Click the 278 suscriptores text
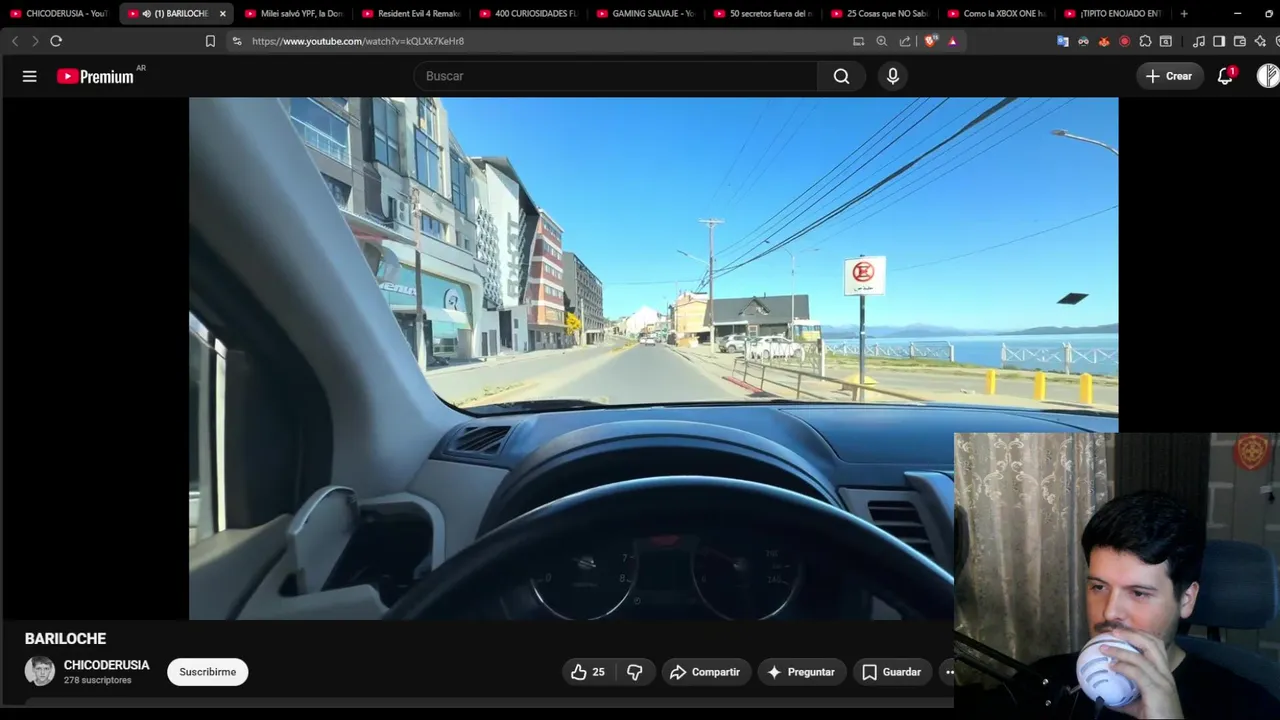1280x720 pixels. point(98,680)
